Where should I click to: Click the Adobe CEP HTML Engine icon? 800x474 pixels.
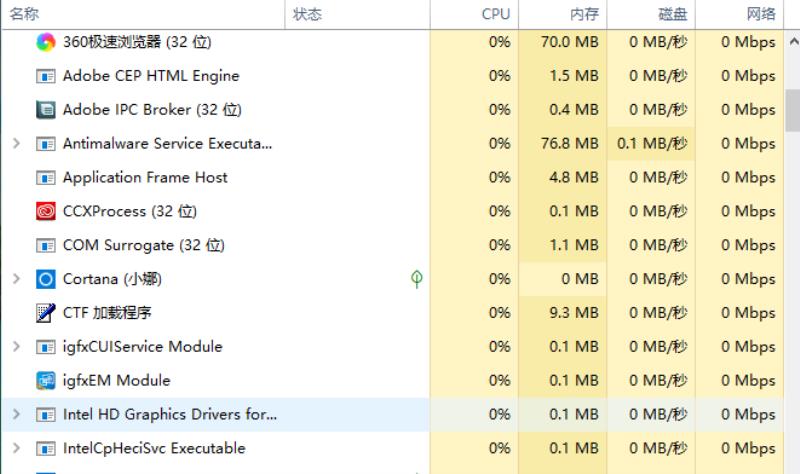(46, 76)
